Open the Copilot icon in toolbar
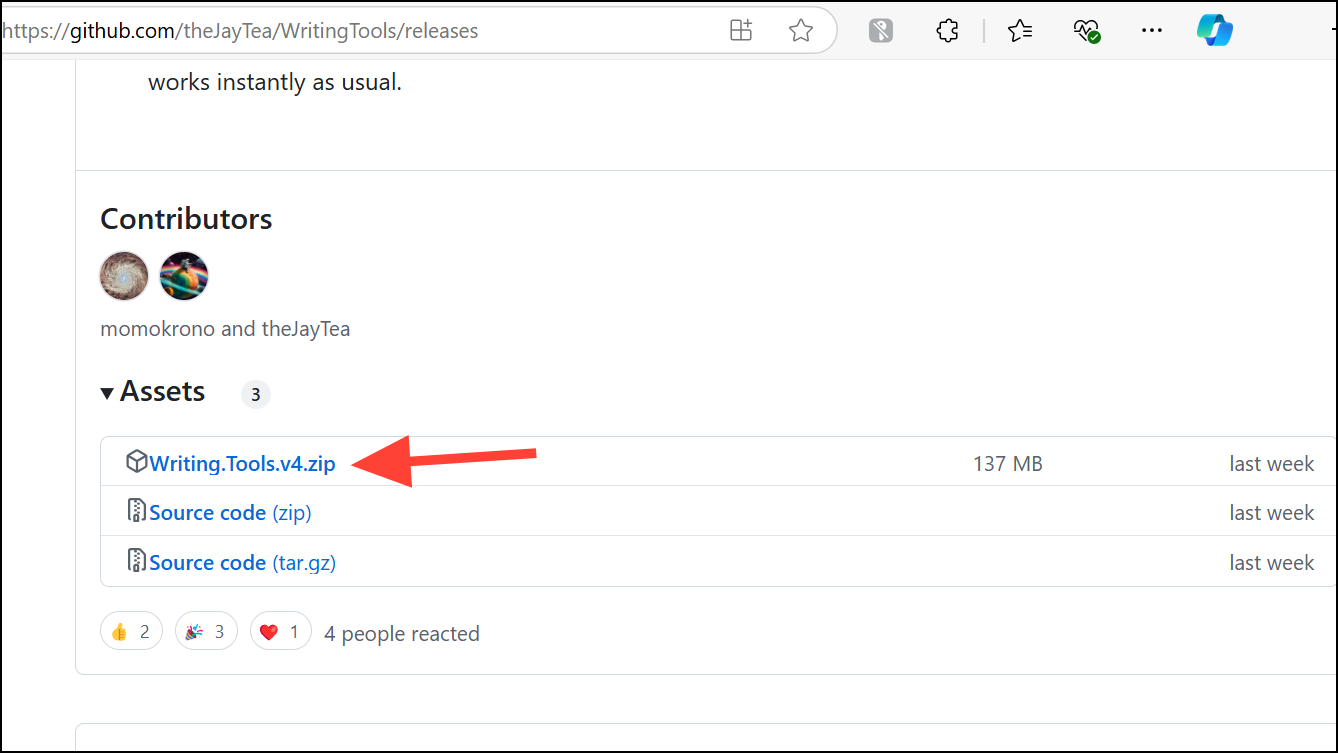Image resolution: width=1338 pixels, height=753 pixels. (1215, 31)
